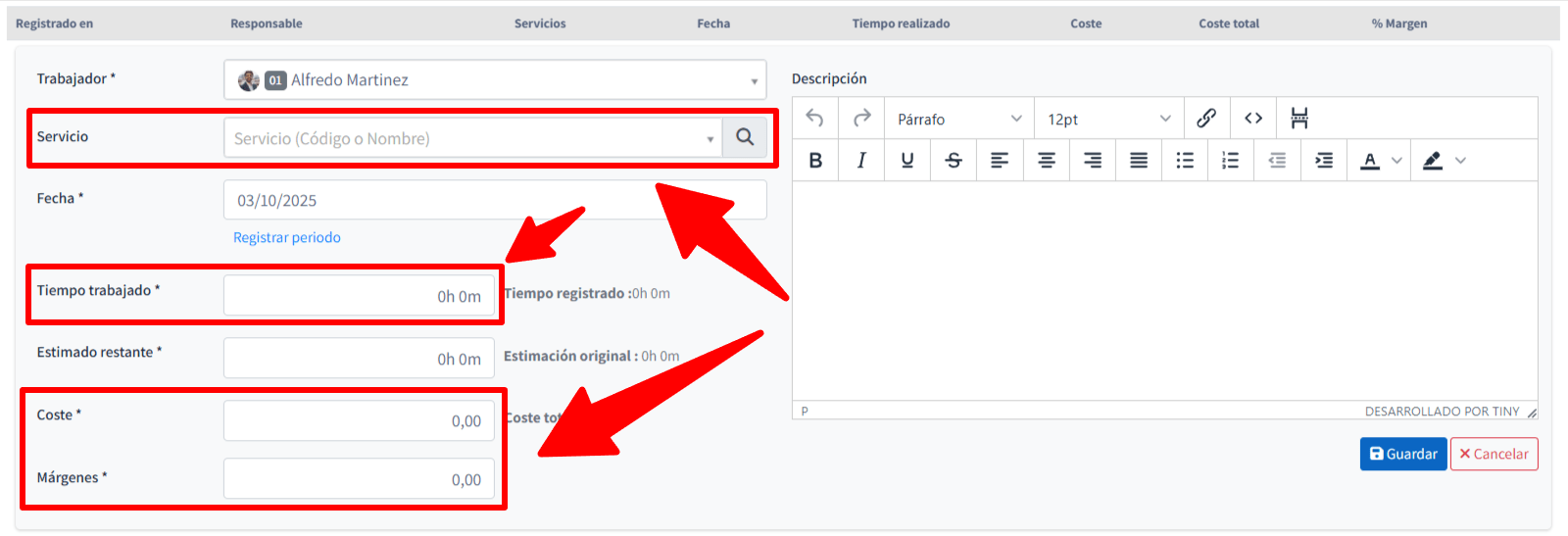Click the service search magnifier icon

[745, 138]
